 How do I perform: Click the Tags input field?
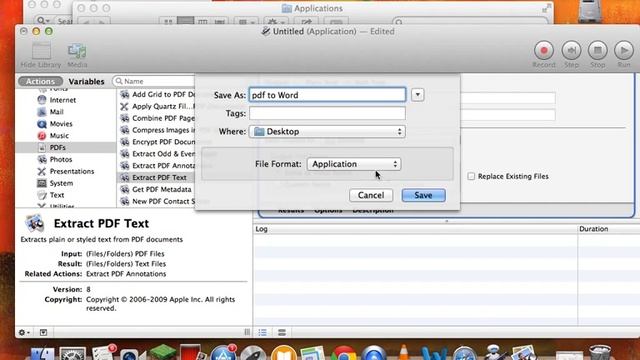(x=327, y=113)
